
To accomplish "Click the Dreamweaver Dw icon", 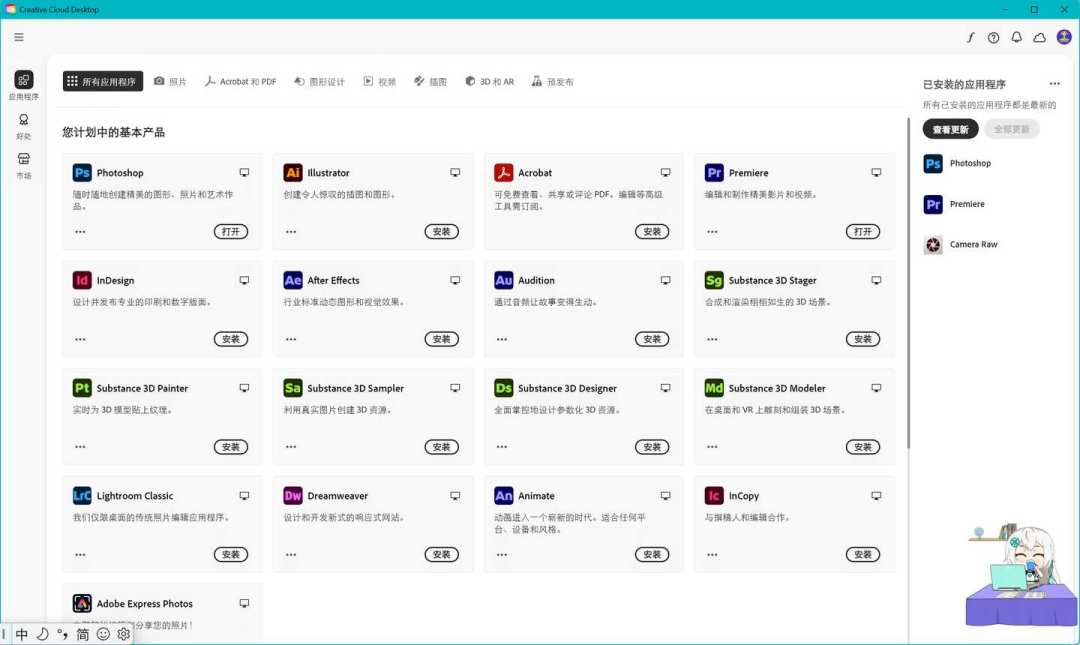I will click(293, 495).
